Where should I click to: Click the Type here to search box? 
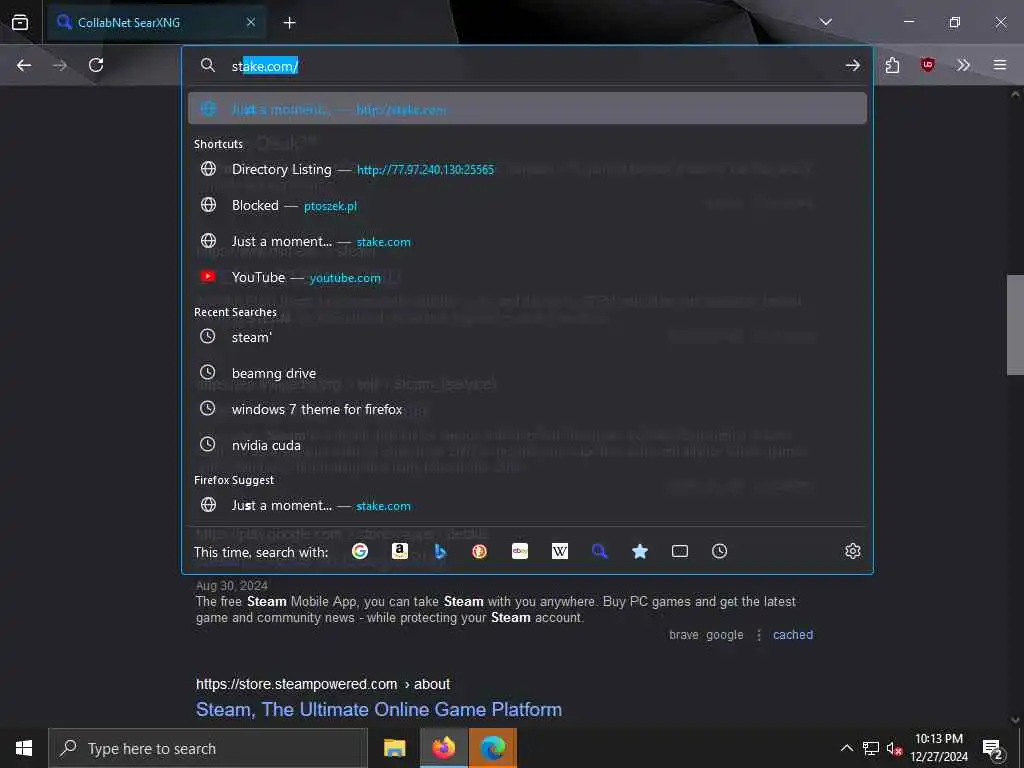[x=208, y=748]
